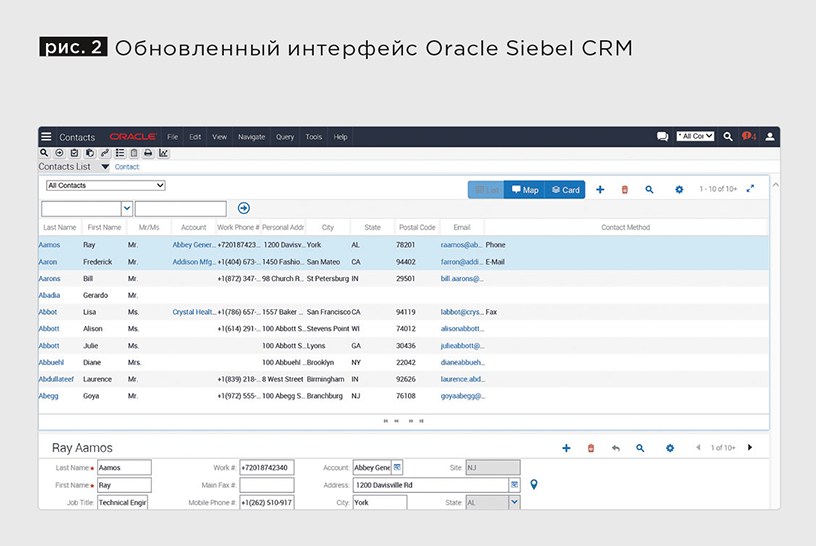Click the chain link toolbar icon
Screen dimensions: 816x546
click(x=105, y=153)
